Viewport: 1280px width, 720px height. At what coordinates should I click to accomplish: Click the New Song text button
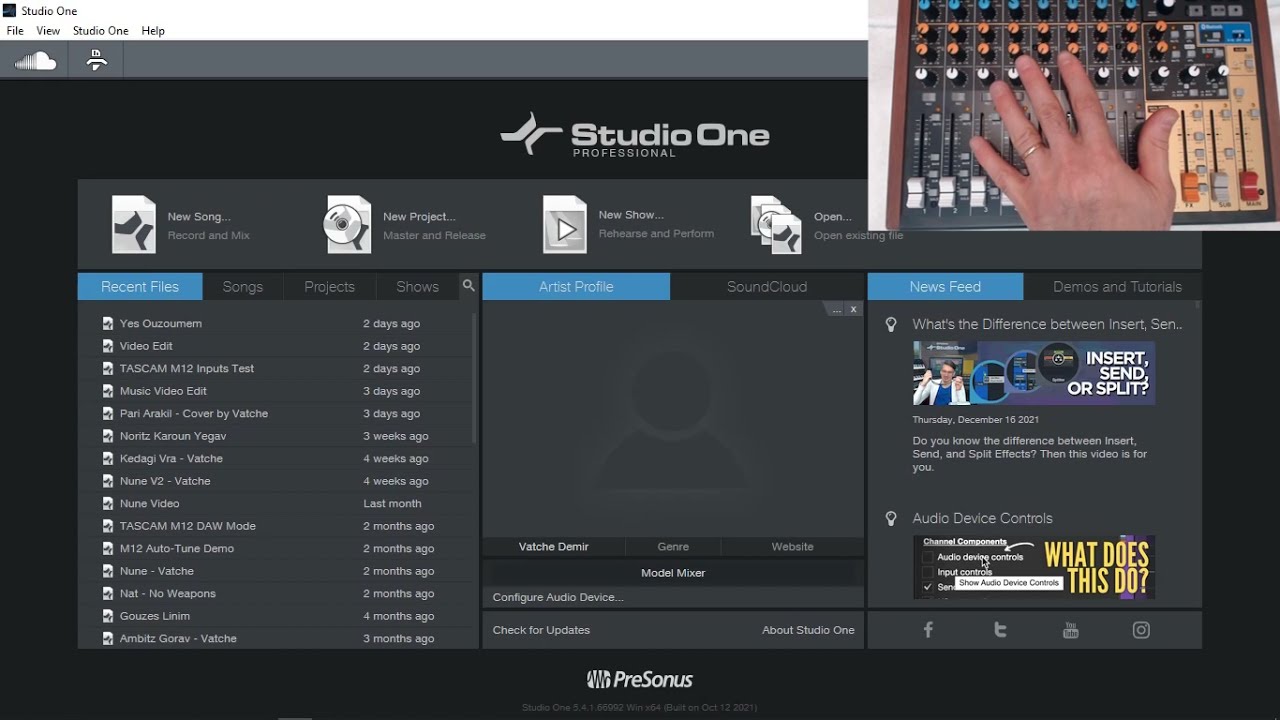(x=199, y=216)
